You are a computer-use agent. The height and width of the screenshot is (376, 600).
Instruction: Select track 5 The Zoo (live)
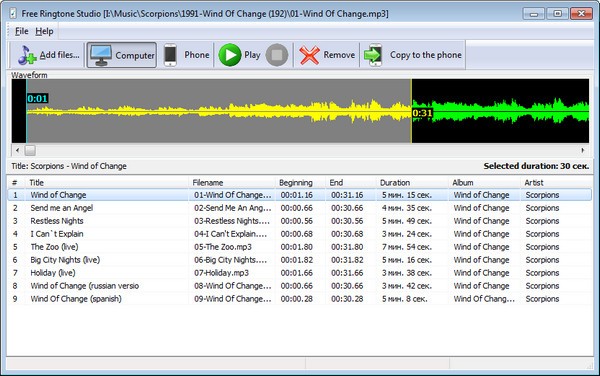click(x=300, y=247)
